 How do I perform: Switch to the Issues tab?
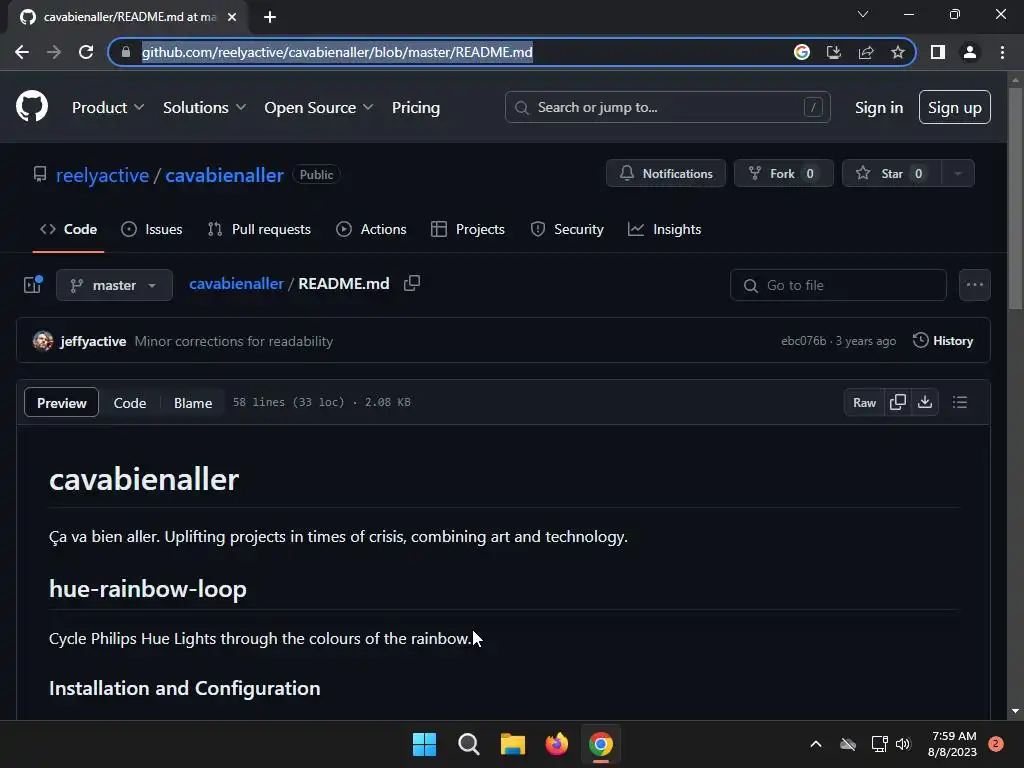coord(152,229)
